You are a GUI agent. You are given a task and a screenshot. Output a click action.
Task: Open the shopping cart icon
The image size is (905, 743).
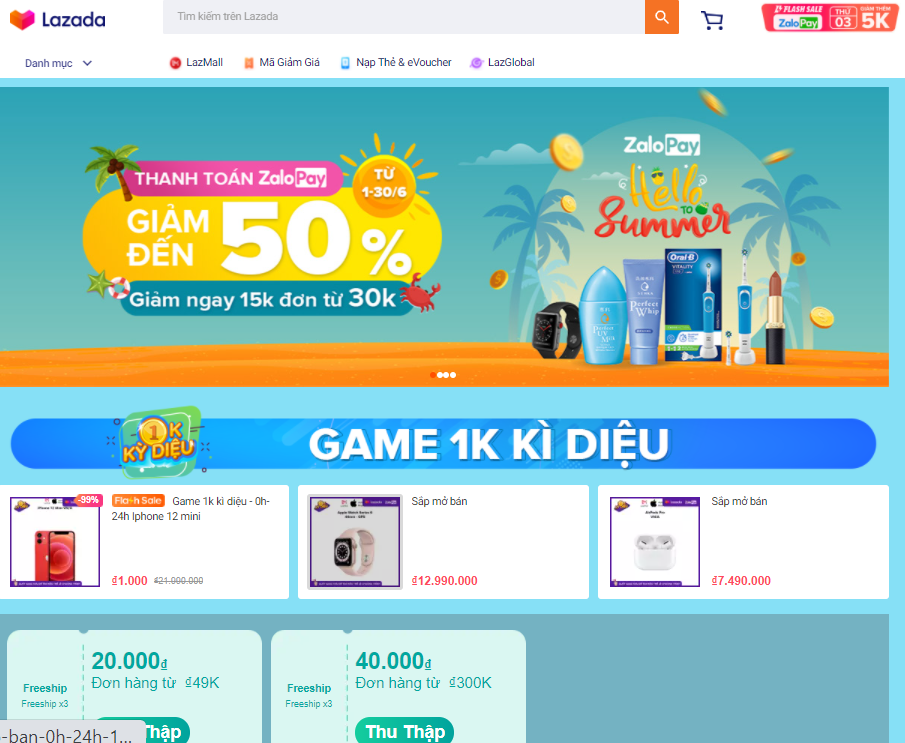pyautogui.click(x=712, y=20)
